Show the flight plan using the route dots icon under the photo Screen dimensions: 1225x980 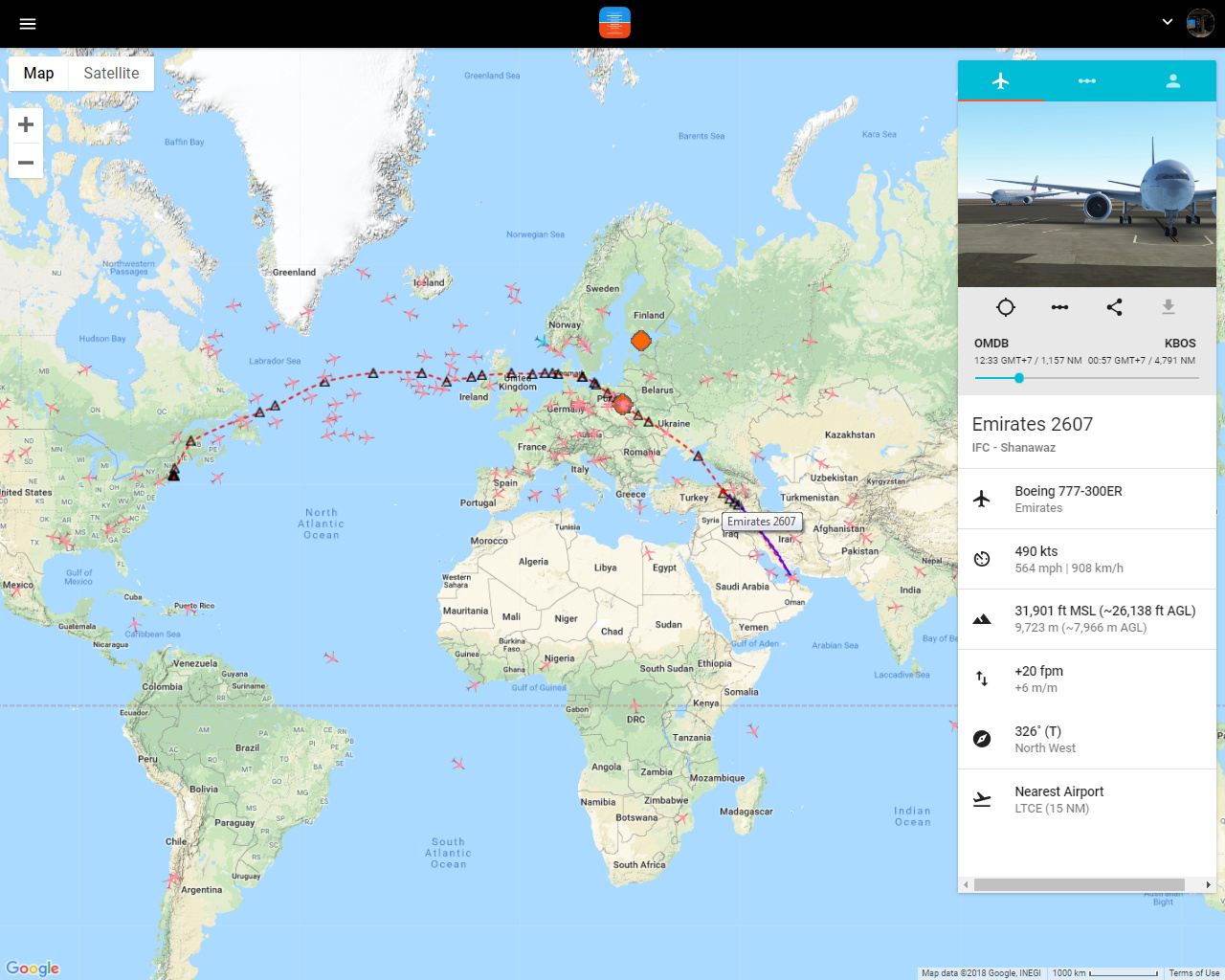(1059, 307)
